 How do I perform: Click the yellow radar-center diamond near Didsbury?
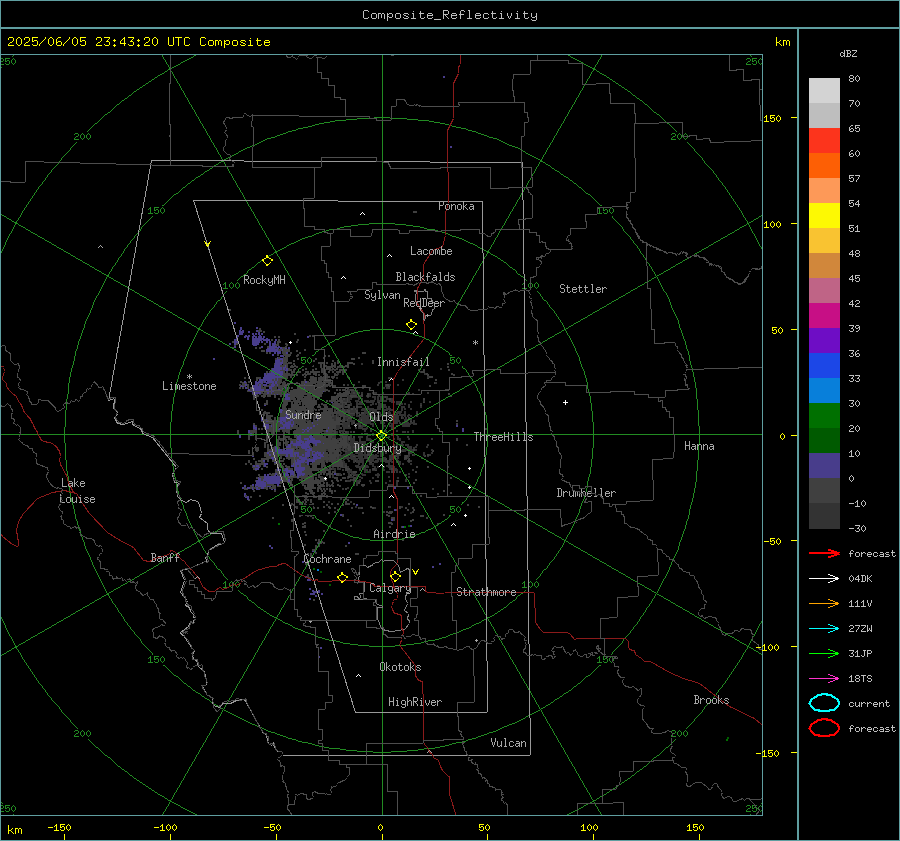pos(381,436)
